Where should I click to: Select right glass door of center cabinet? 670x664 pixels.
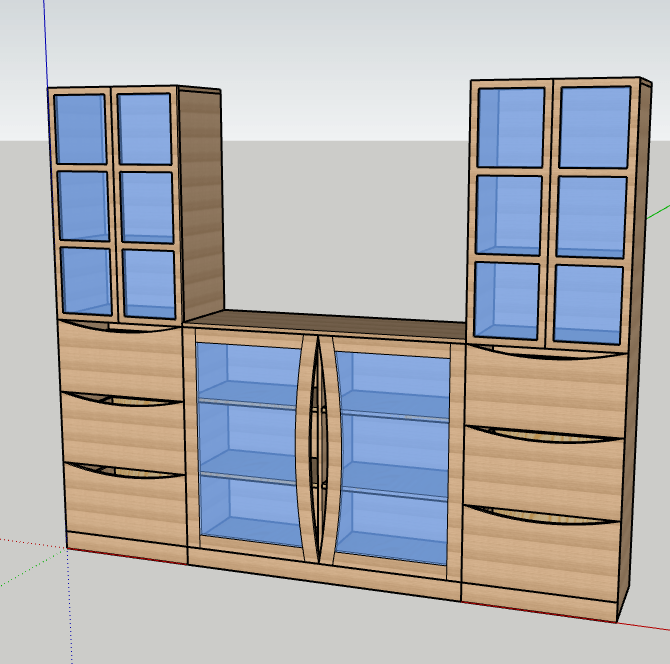(x=393, y=457)
